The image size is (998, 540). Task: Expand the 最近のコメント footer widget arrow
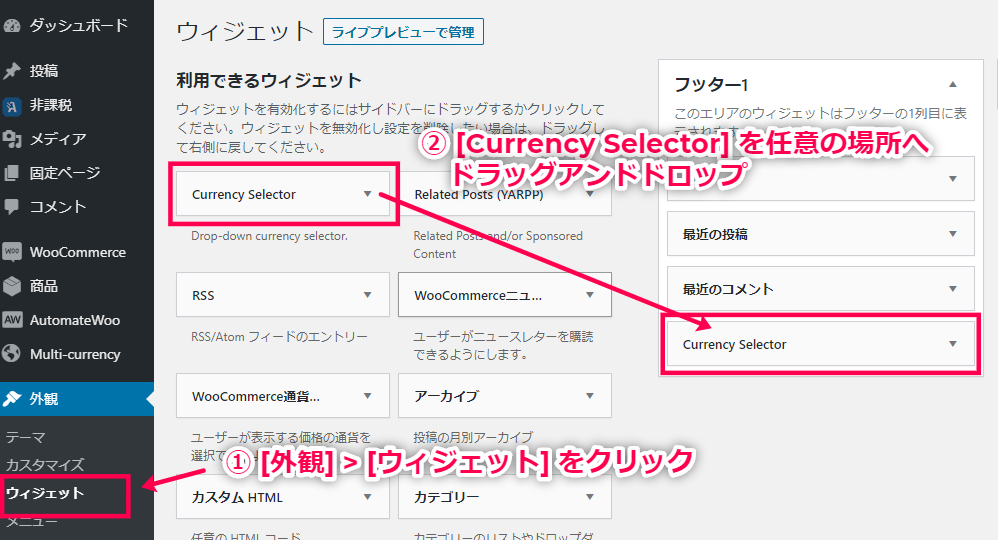coord(953,288)
